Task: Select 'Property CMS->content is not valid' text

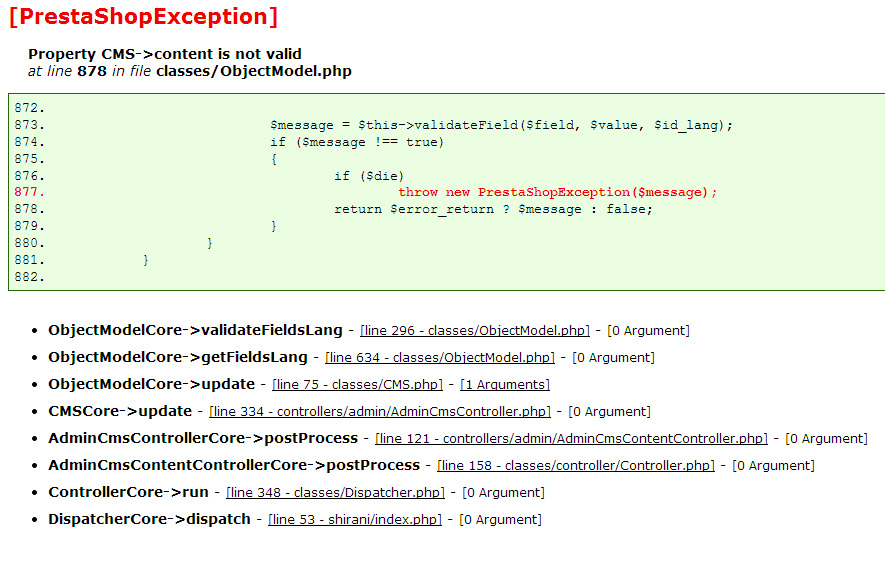Action: click(165, 54)
